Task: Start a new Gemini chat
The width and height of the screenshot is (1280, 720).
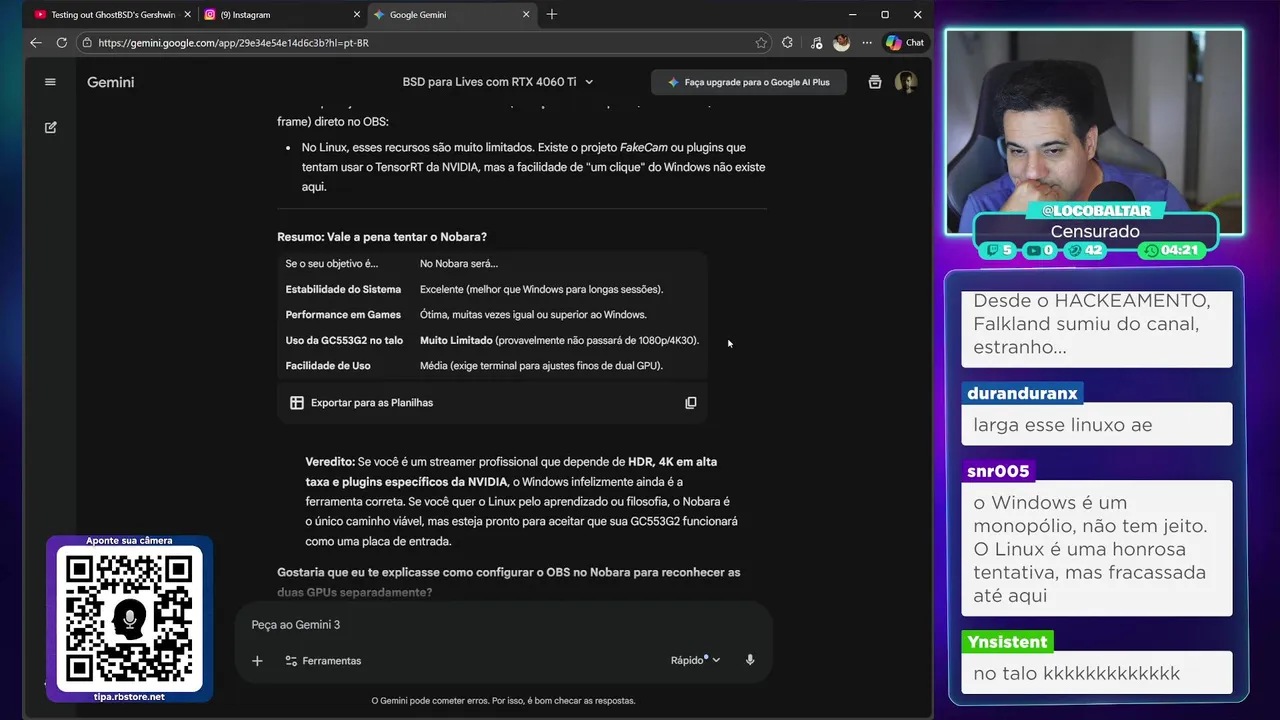Action: [50, 128]
